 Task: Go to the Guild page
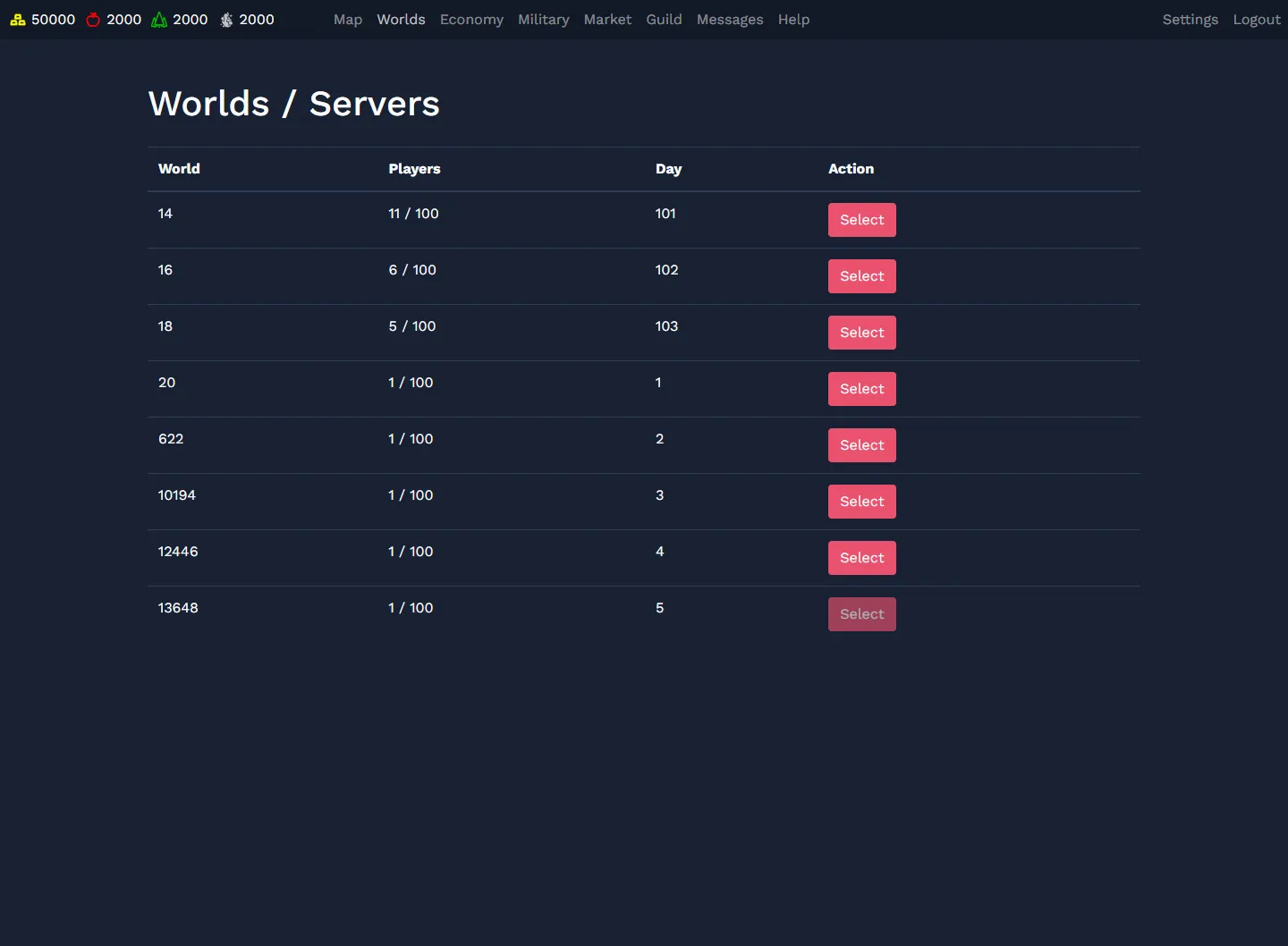(x=664, y=20)
